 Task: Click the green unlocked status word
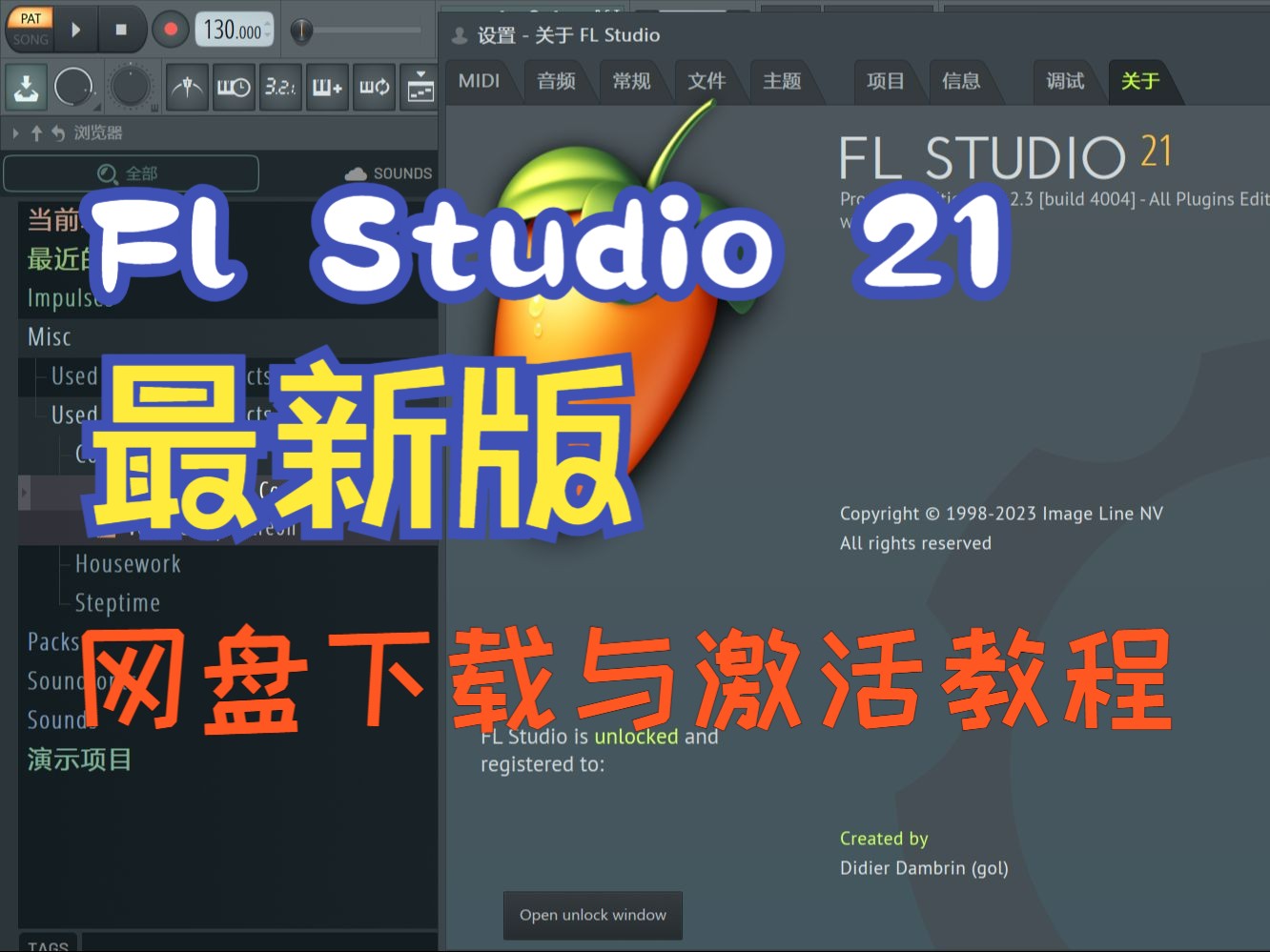636,737
